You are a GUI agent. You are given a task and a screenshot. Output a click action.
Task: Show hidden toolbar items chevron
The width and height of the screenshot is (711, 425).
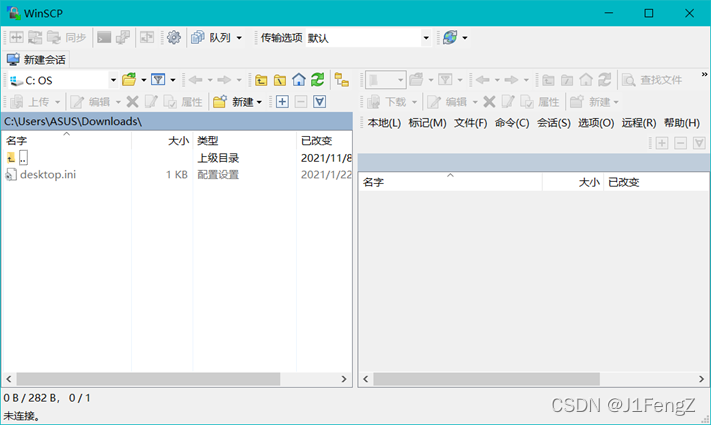click(x=704, y=74)
